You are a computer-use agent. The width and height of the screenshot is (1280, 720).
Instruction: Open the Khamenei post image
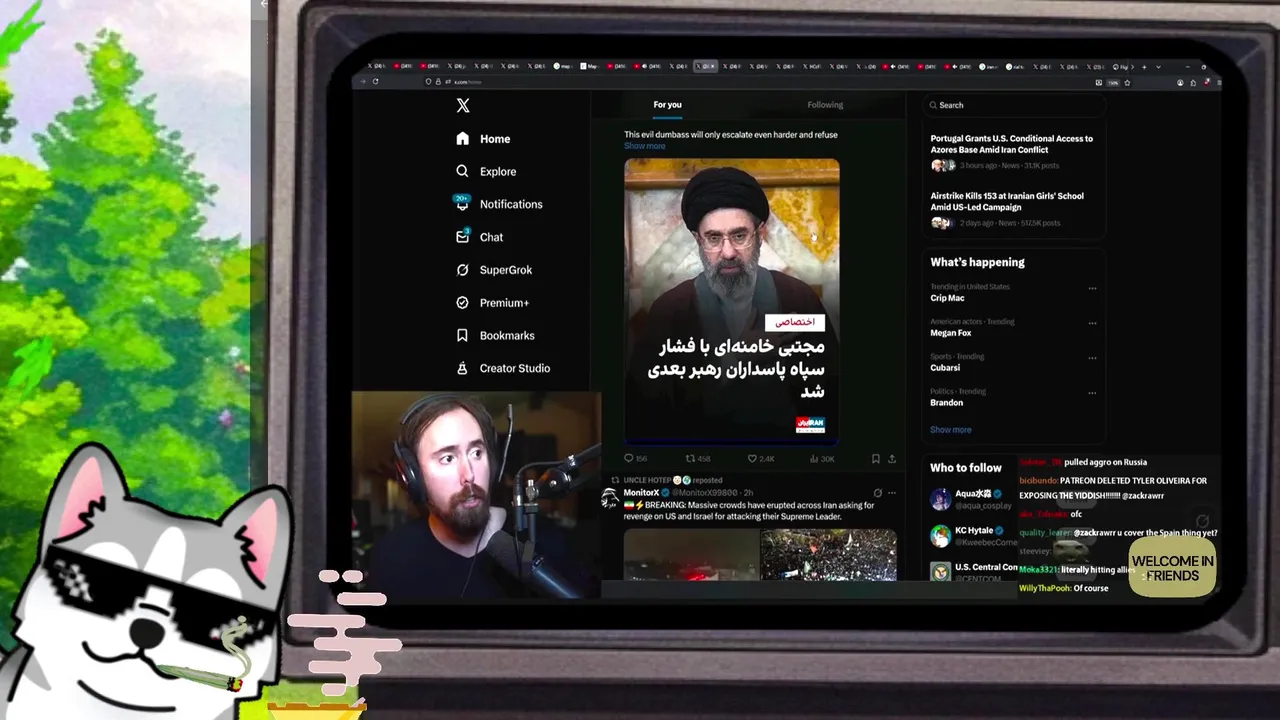(x=732, y=301)
